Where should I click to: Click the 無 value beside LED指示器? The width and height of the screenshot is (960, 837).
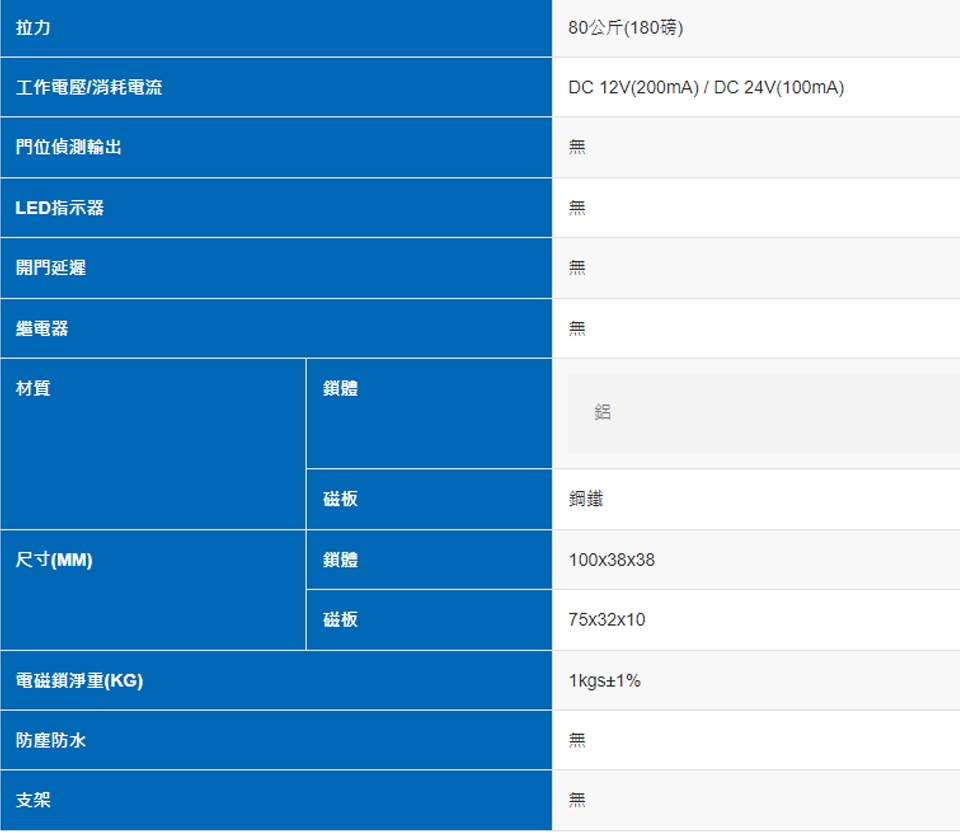click(x=577, y=208)
